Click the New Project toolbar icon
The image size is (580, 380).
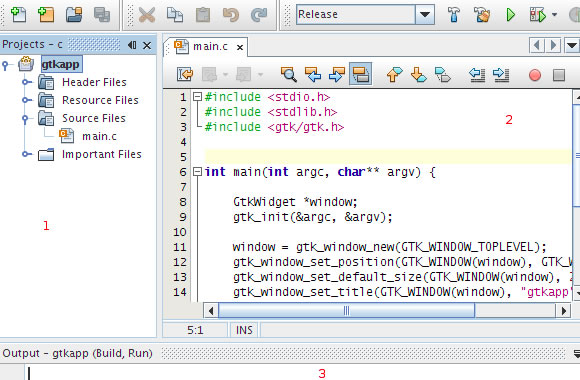(x=46, y=14)
